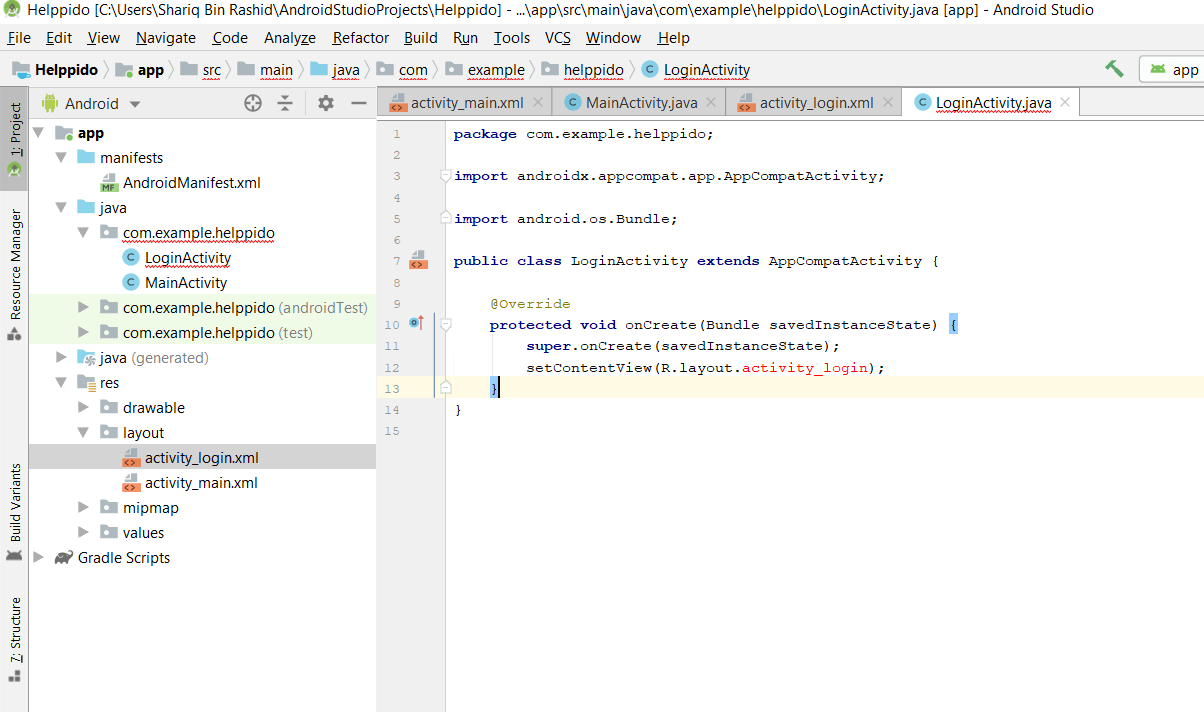1204x712 pixels.
Task: Switch to activity_login.xml editor tab
Action: click(x=816, y=102)
